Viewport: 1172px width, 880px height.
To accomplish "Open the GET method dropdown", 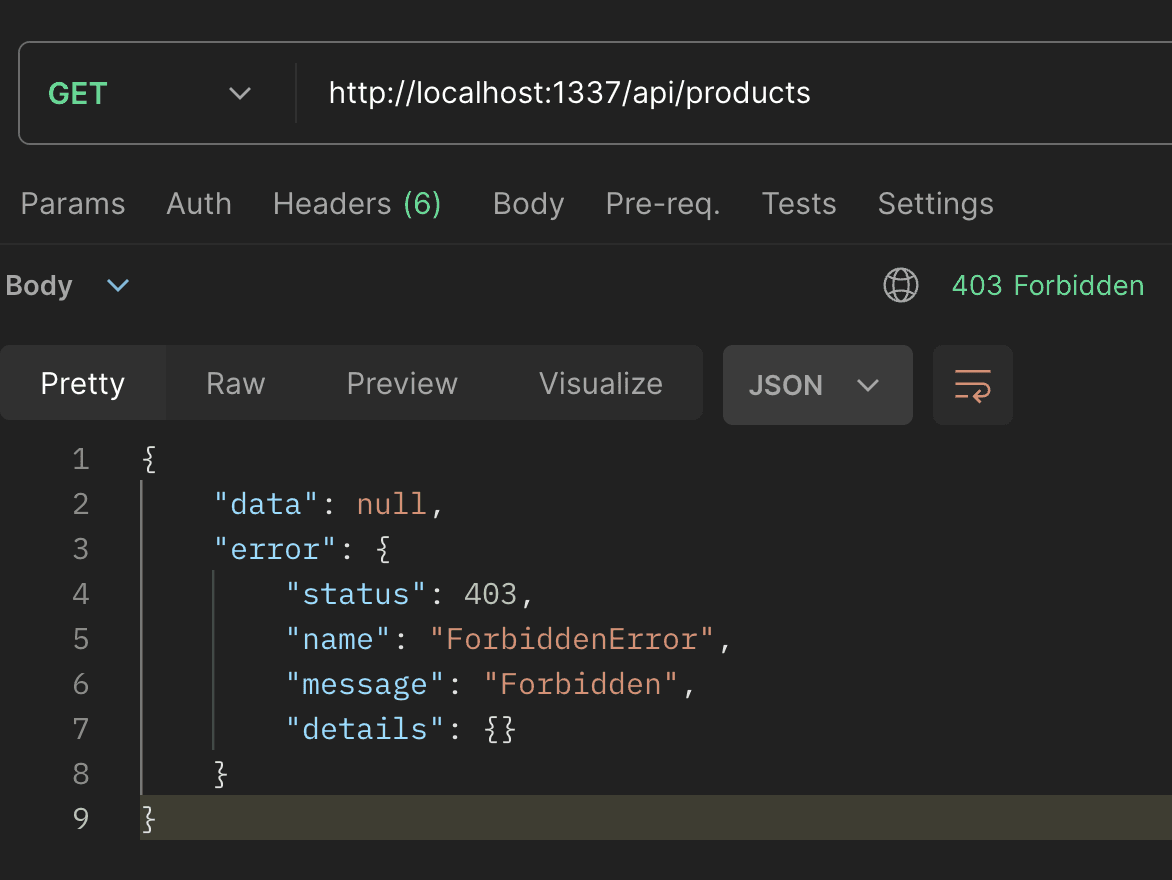I will [x=149, y=93].
